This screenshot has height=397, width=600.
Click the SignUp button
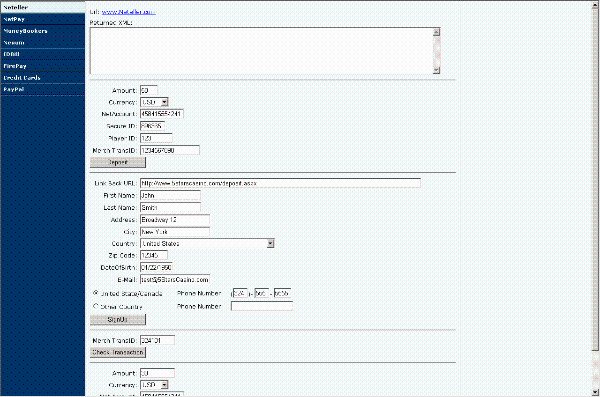click(118, 320)
